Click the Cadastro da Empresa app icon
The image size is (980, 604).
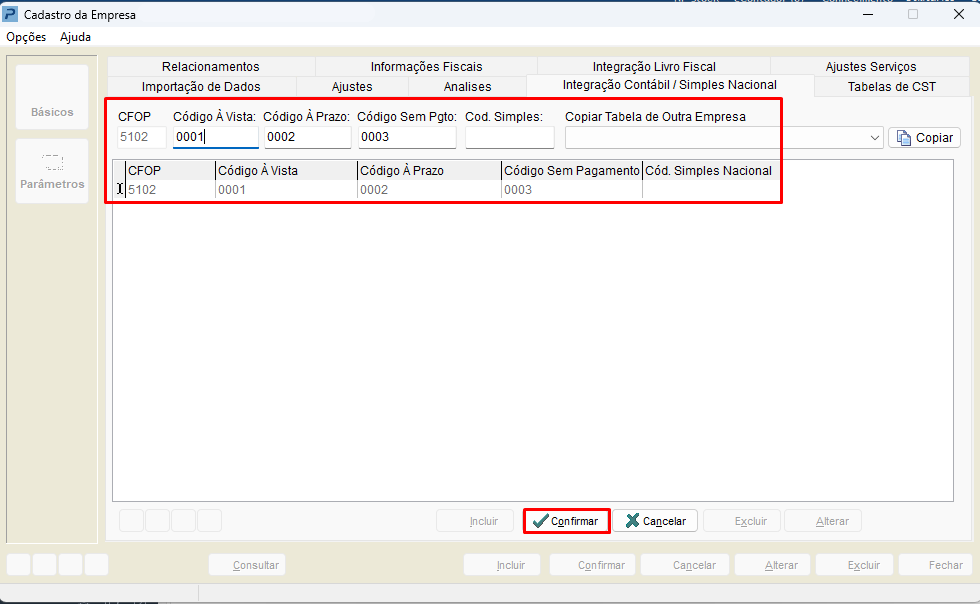pos(11,15)
